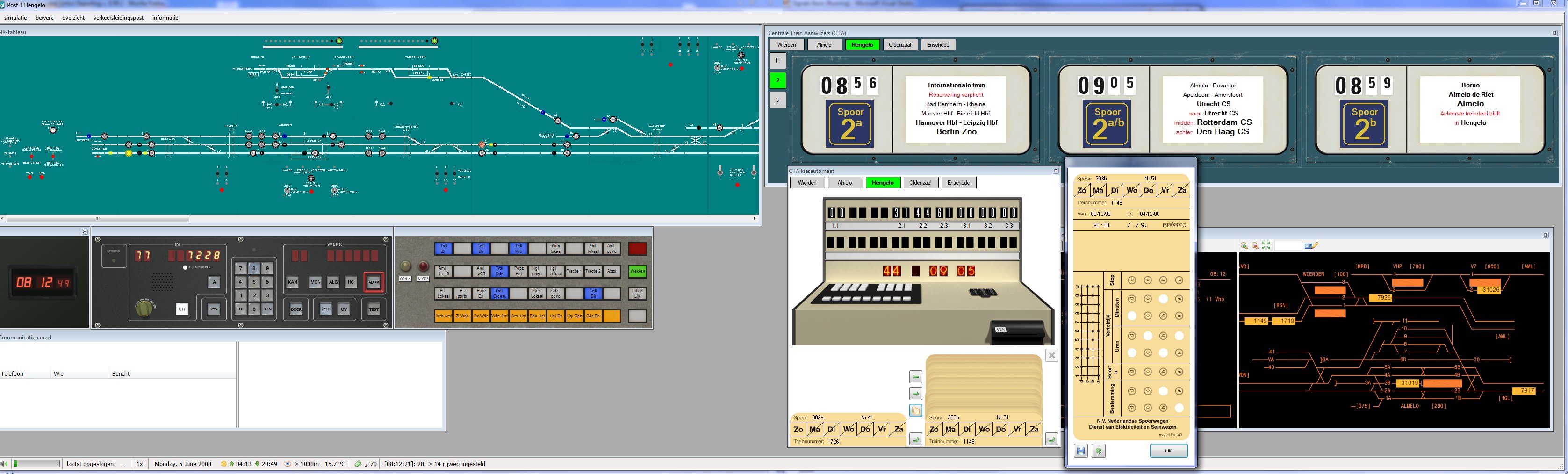Select track 11 in CTA panel
The image size is (1568, 474).
click(777, 61)
